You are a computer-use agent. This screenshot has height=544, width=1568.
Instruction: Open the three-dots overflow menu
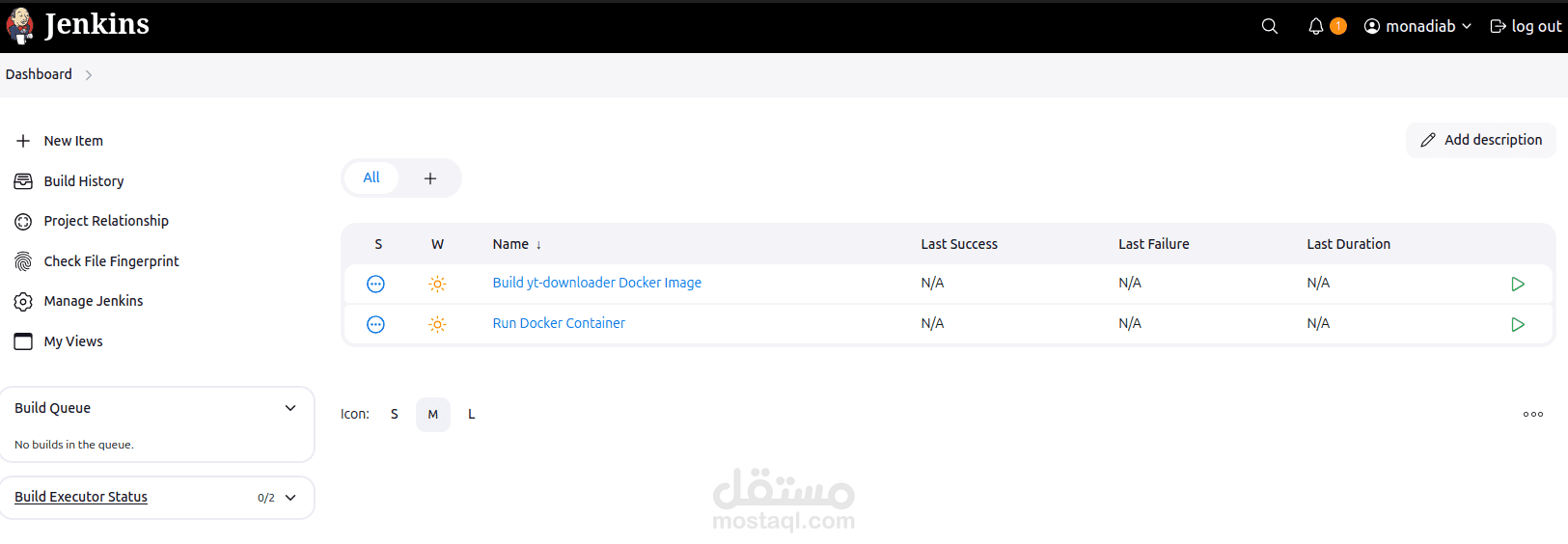tap(1533, 414)
